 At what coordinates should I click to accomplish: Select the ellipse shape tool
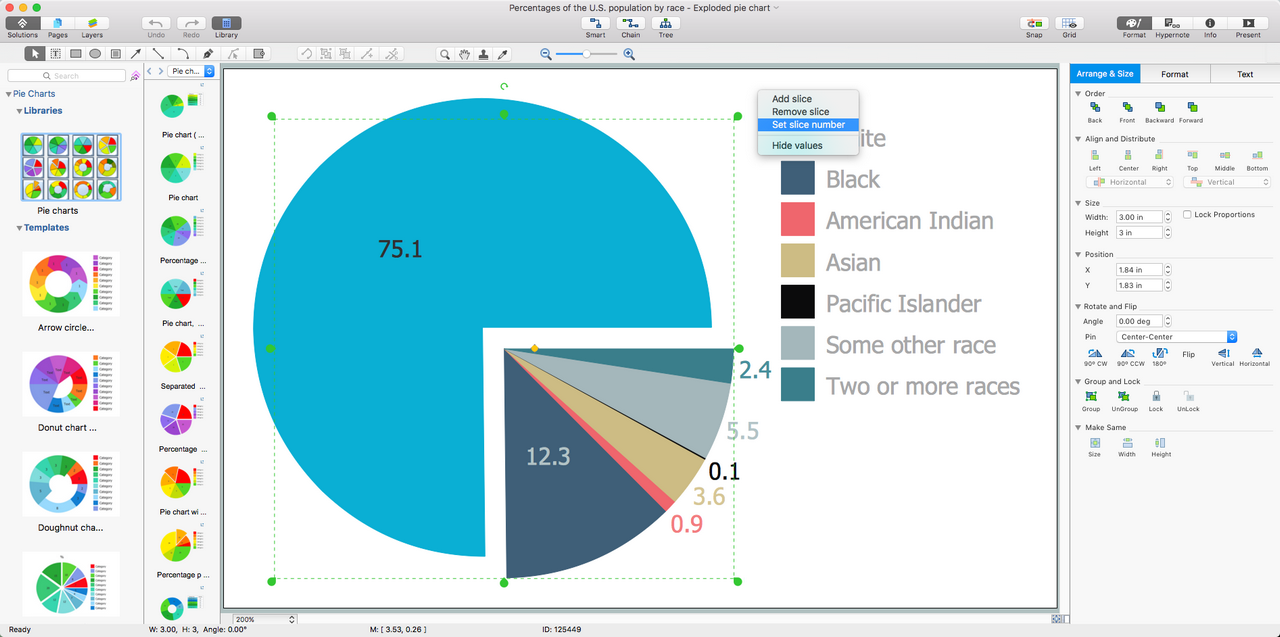coord(95,54)
